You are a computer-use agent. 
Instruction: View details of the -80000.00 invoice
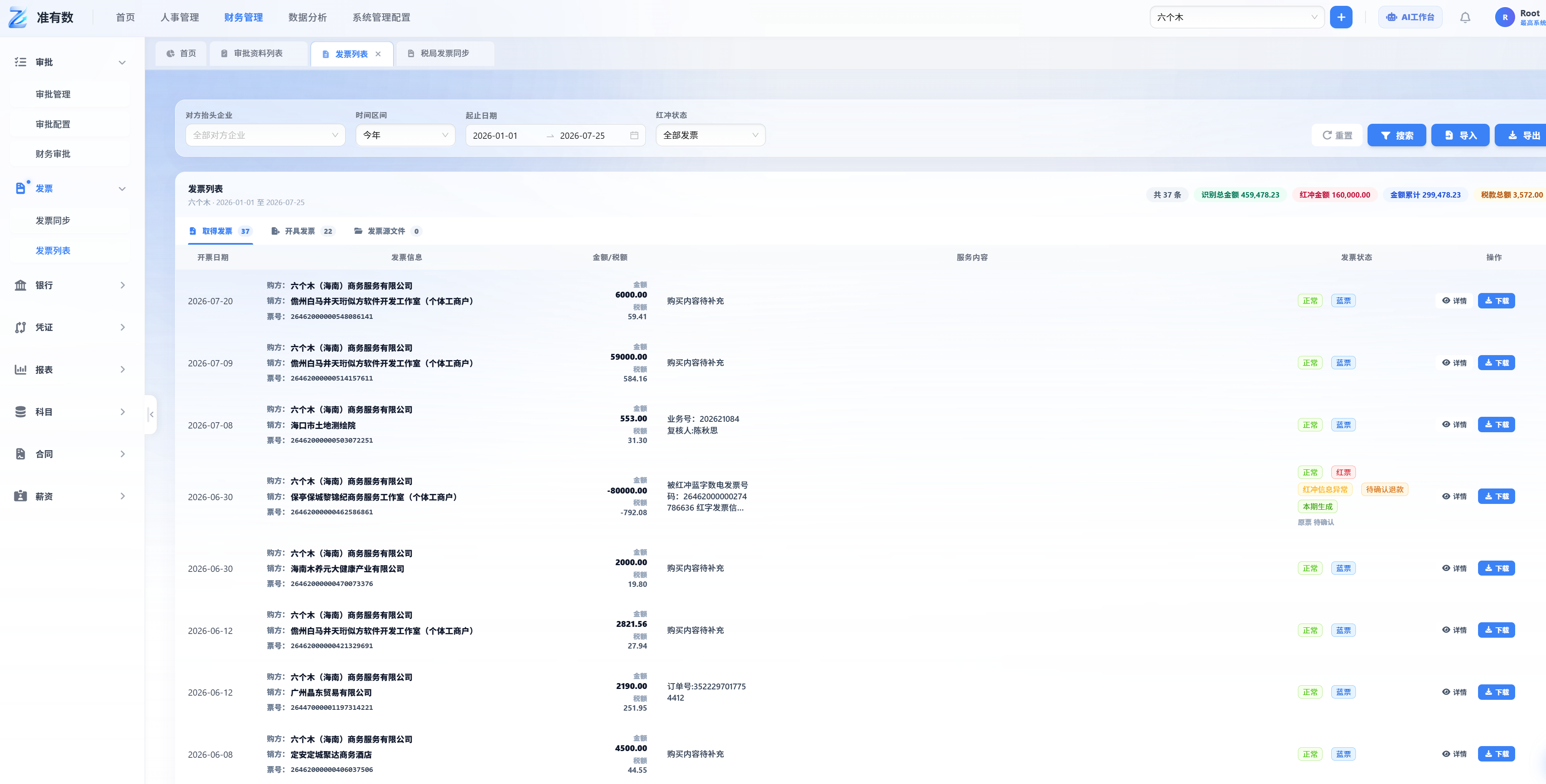coord(1454,497)
